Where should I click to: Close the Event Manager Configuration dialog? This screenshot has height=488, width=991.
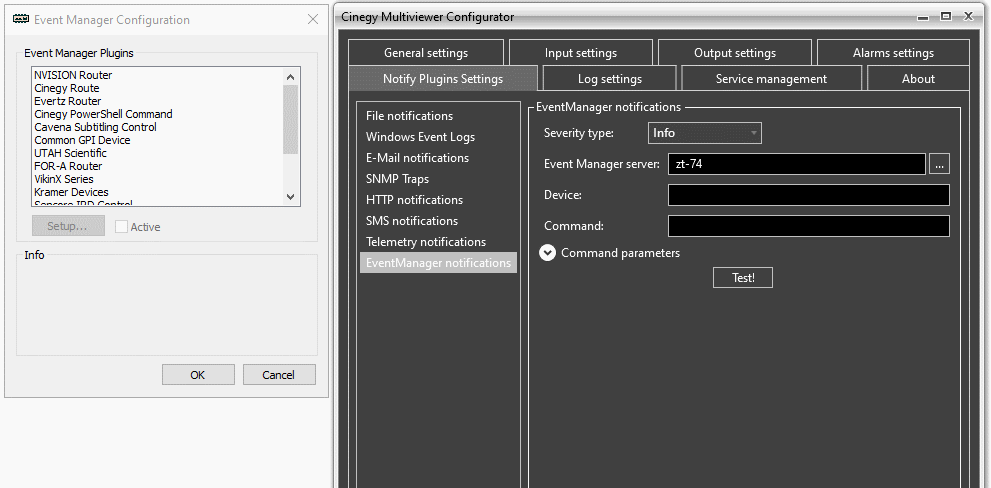[x=313, y=20]
